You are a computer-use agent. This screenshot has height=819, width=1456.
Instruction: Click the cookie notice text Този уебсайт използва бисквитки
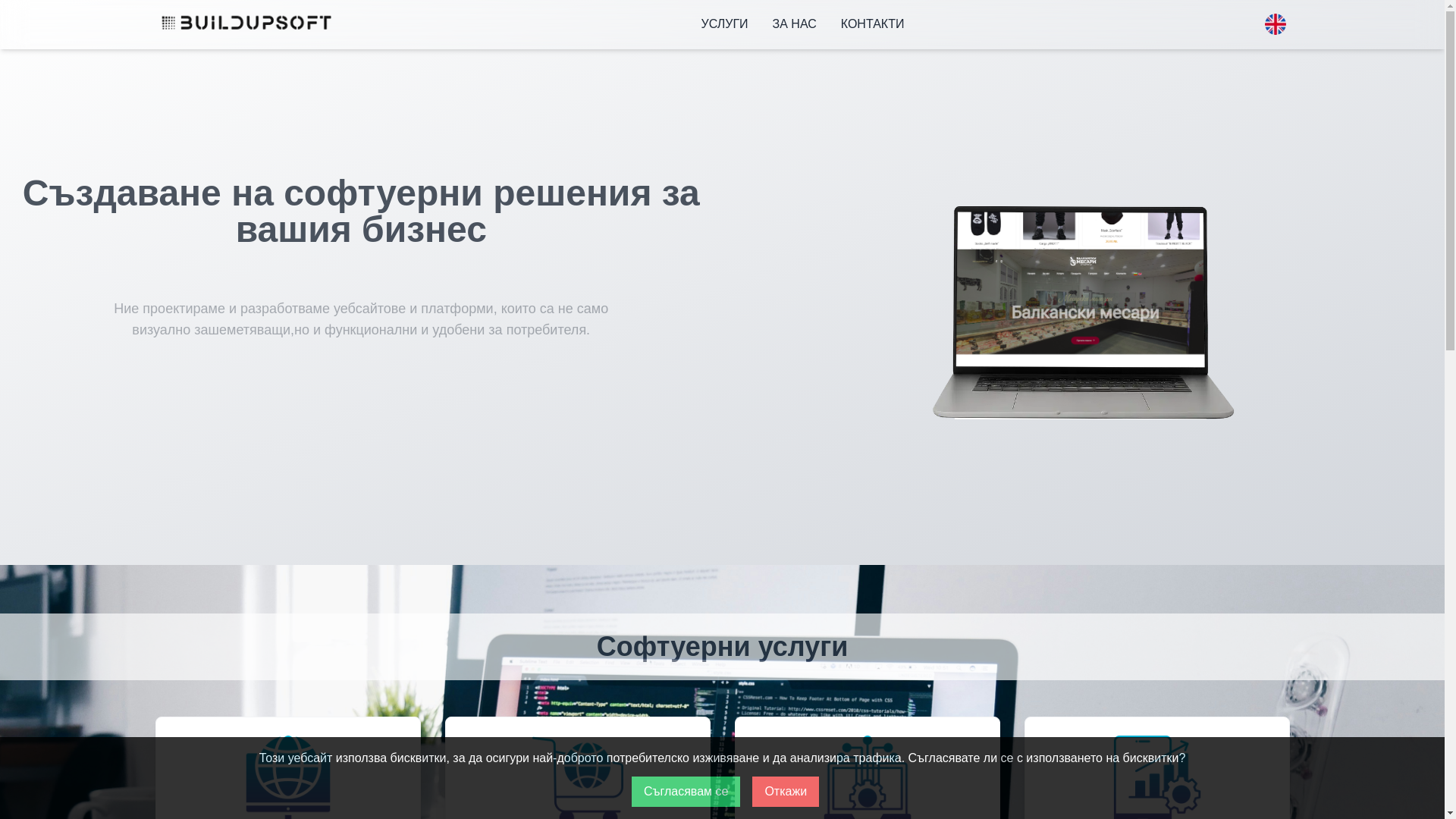coord(722,758)
